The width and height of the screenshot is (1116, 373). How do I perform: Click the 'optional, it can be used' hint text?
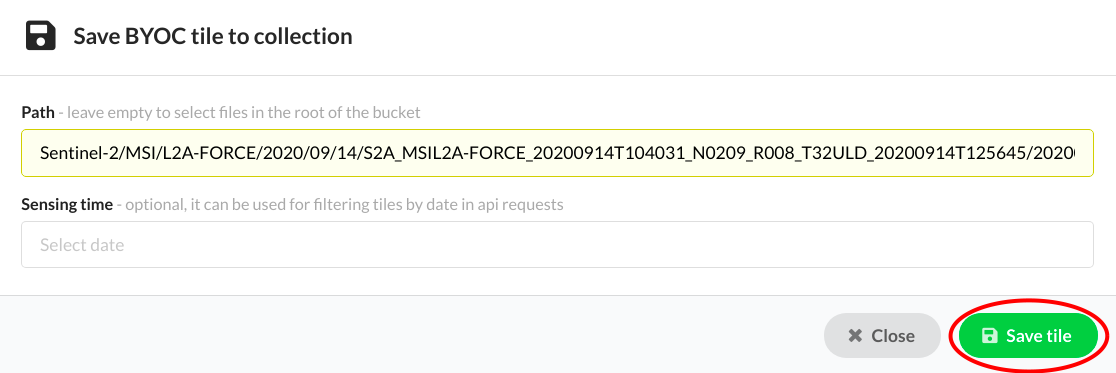click(x=340, y=205)
